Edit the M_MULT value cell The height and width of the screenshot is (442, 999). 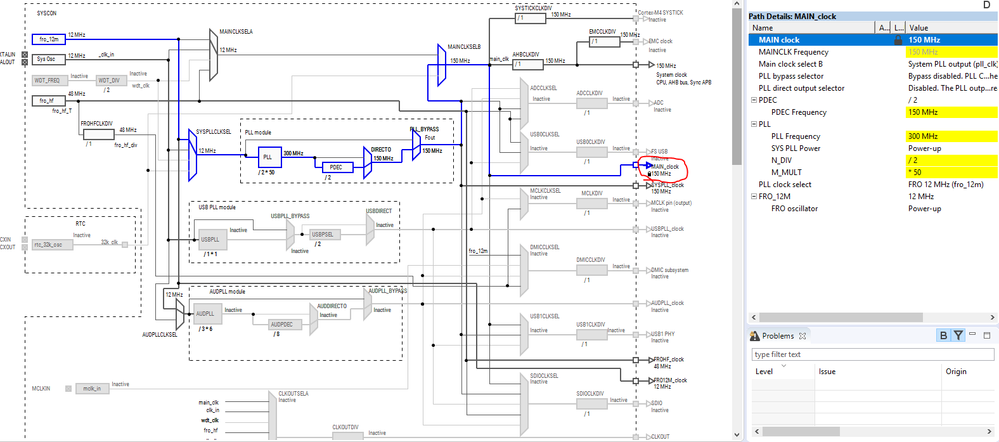(952, 173)
